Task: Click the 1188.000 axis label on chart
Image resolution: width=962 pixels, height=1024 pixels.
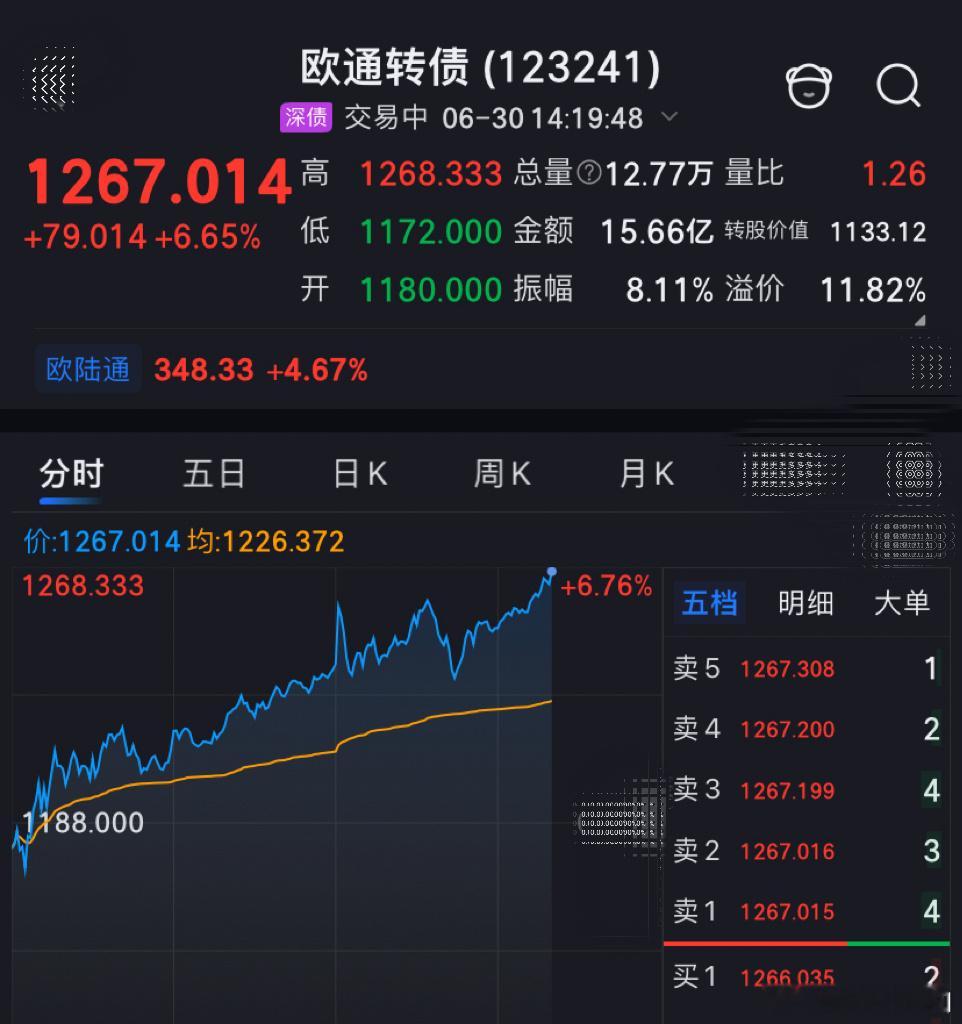Action: point(83,822)
